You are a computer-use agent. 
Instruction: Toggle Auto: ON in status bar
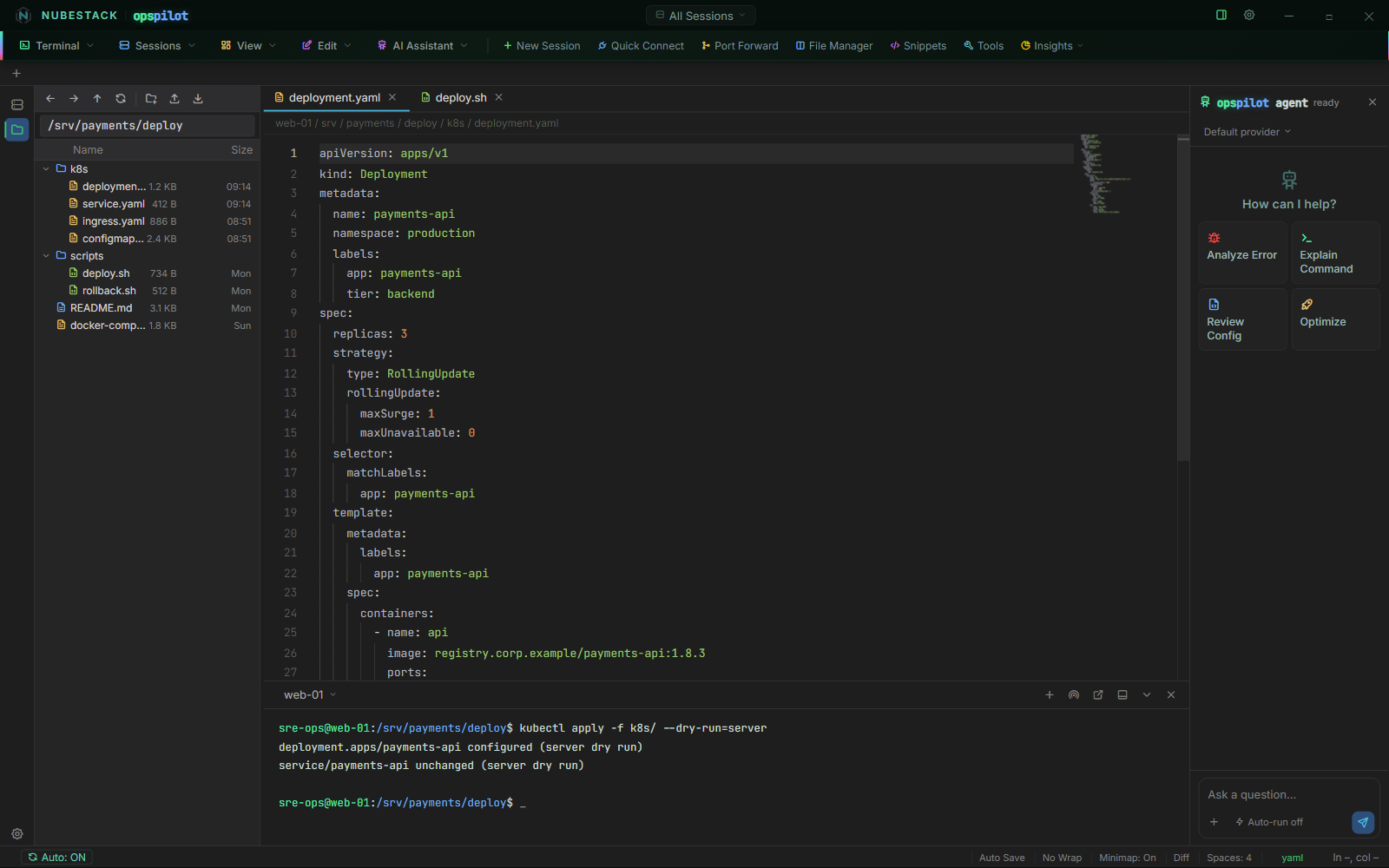tap(56, 858)
